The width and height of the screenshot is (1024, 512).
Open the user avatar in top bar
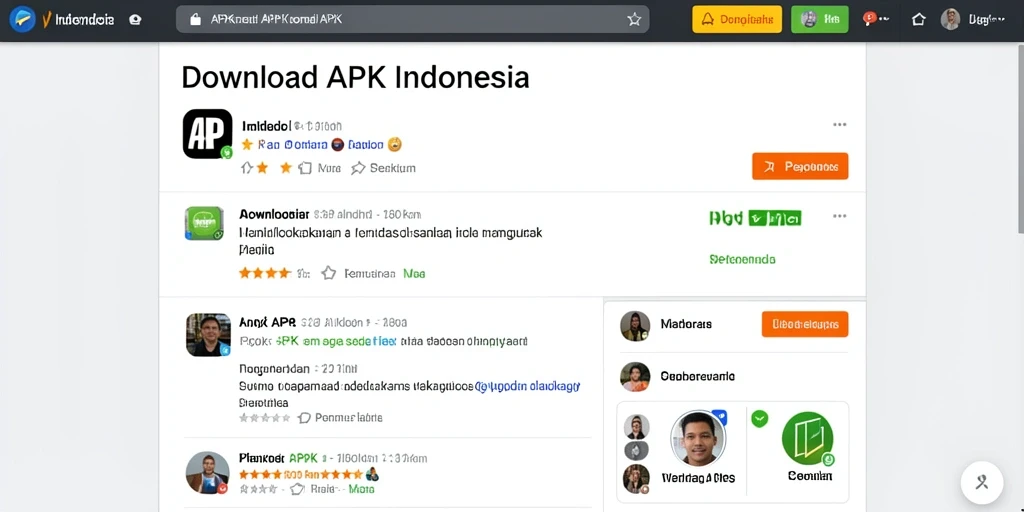click(950, 20)
